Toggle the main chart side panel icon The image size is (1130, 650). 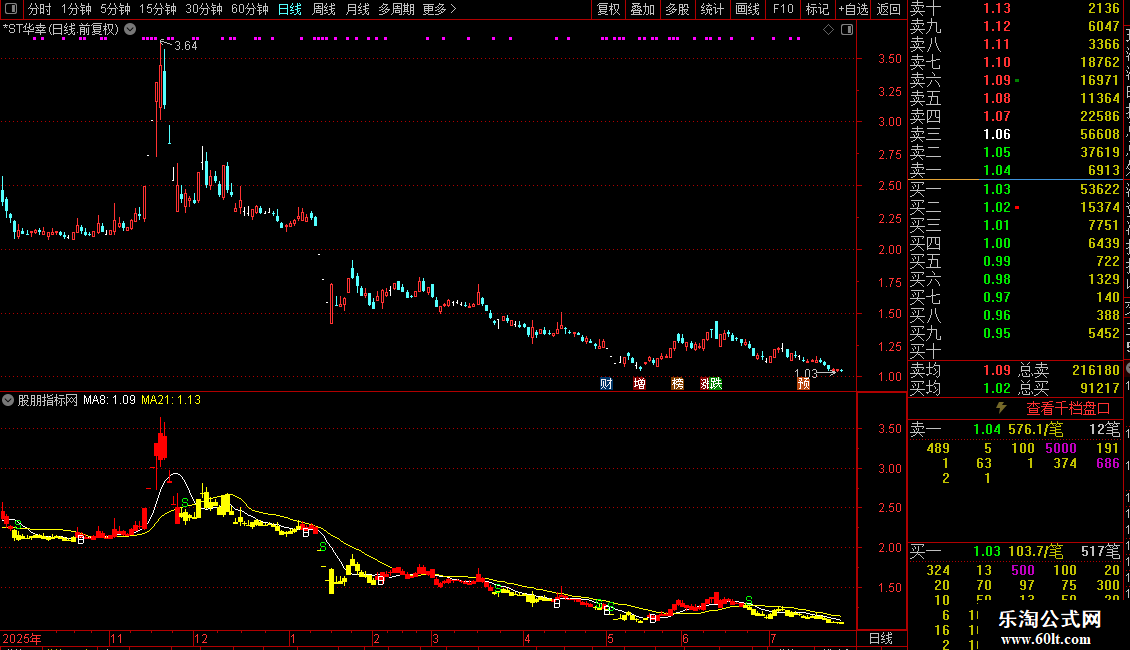pos(847,30)
